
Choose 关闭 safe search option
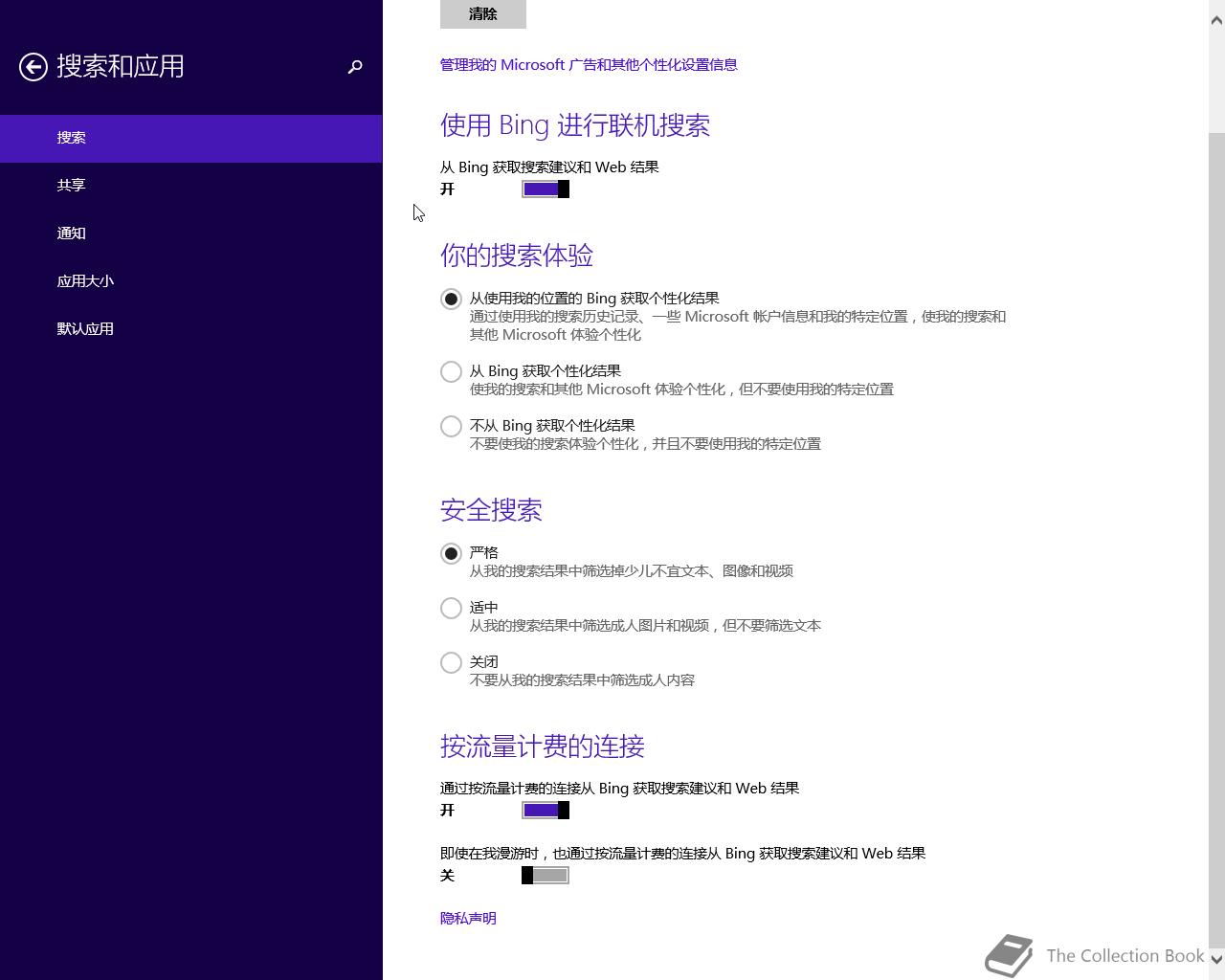tap(451, 662)
